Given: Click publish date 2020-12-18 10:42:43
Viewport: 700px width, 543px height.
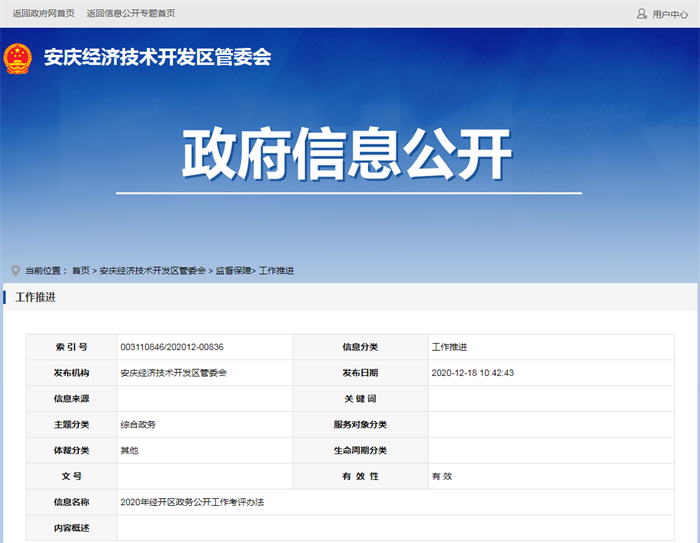Looking at the screenshot, I should pos(472,373).
